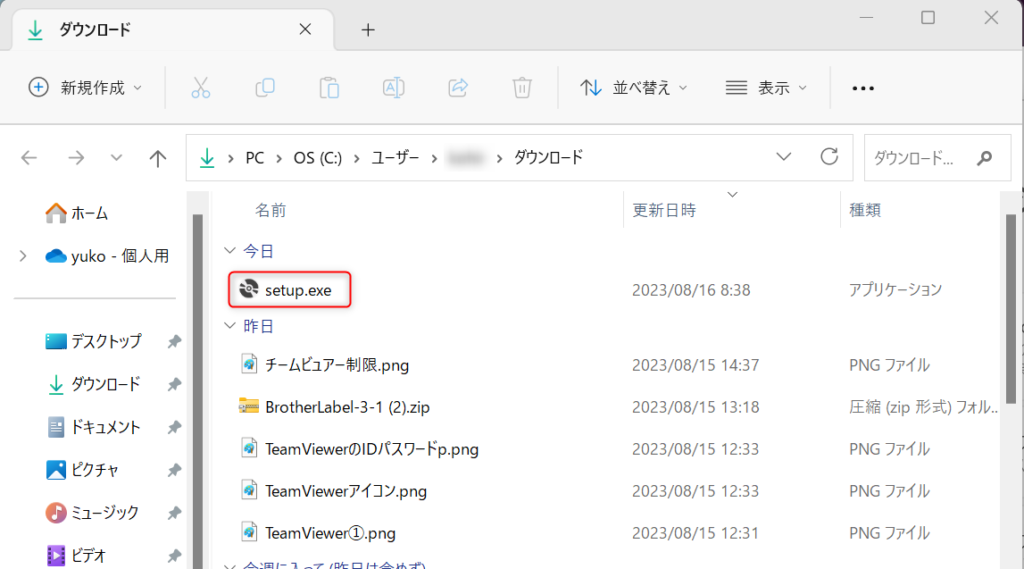Select チームビュアー制限.png file

point(337,365)
